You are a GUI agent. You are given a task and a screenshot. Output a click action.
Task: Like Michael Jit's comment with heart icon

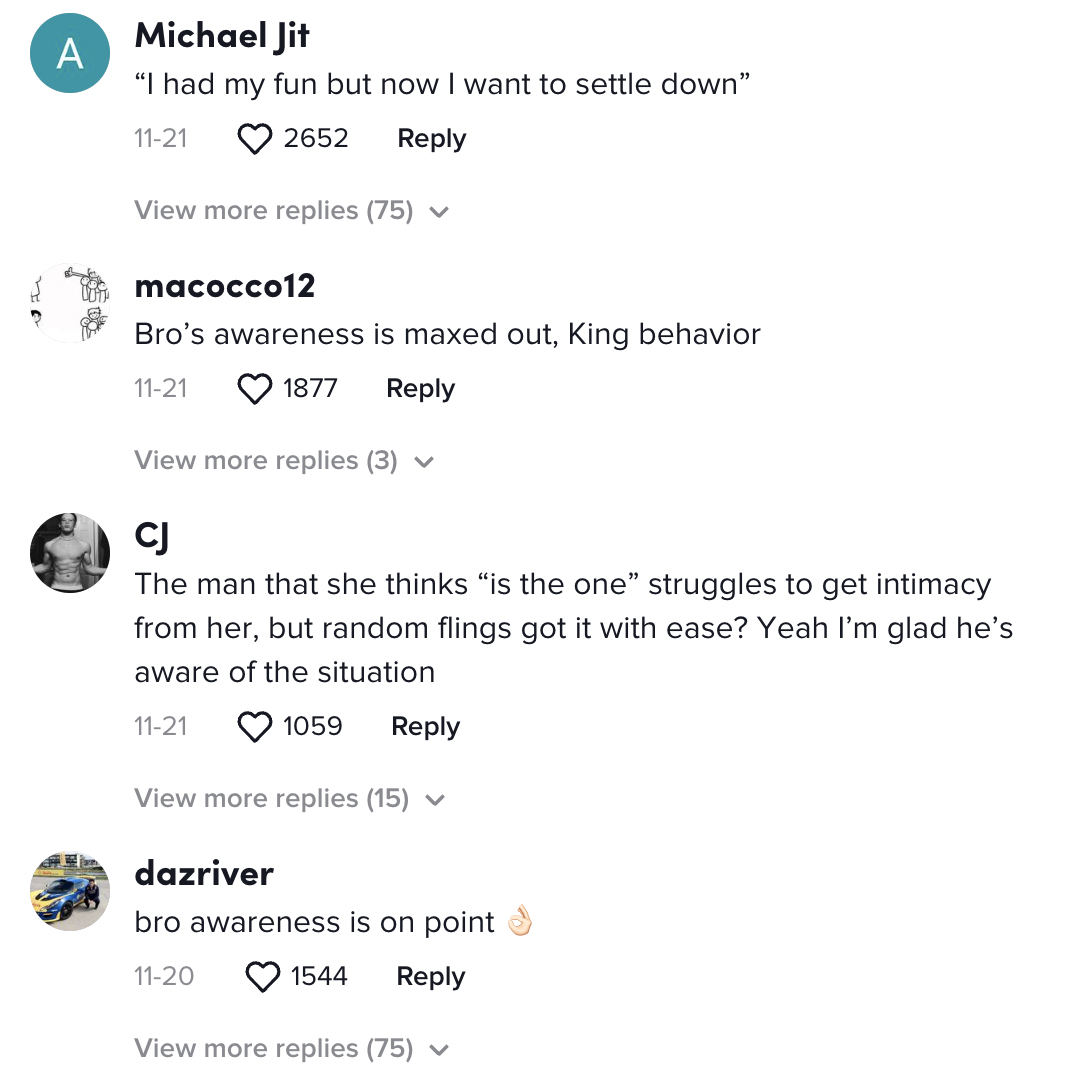tap(255, 139)
